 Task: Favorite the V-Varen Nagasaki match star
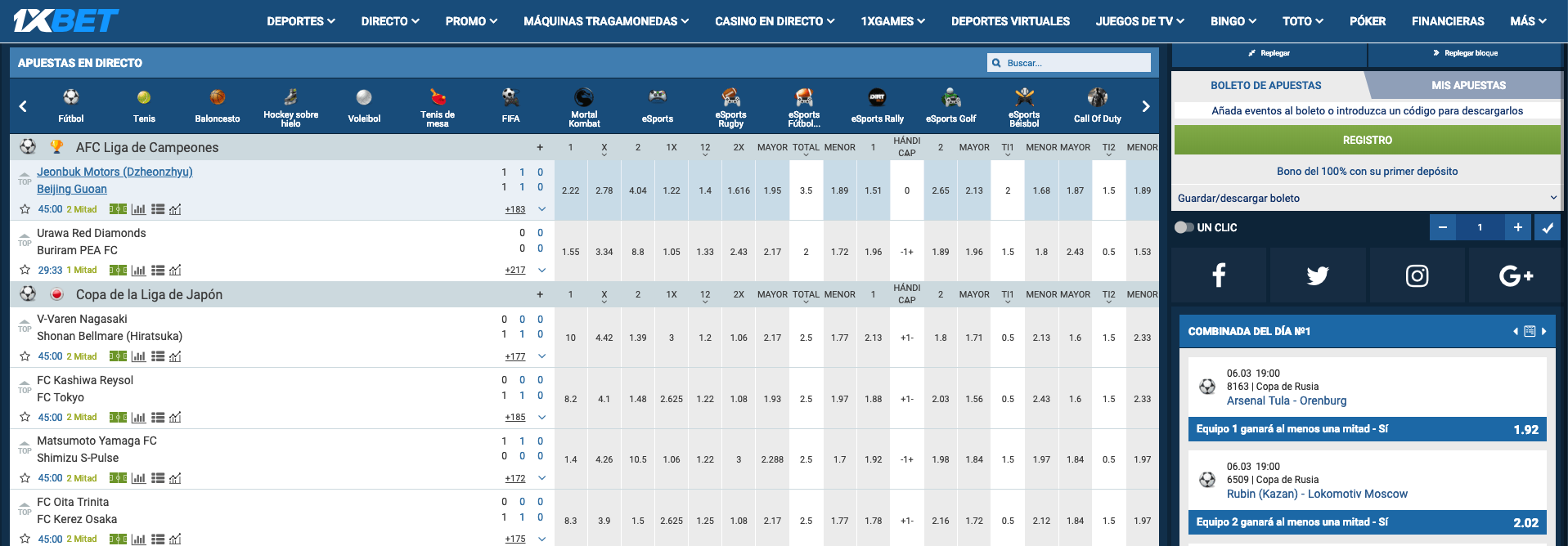(25, 356)
